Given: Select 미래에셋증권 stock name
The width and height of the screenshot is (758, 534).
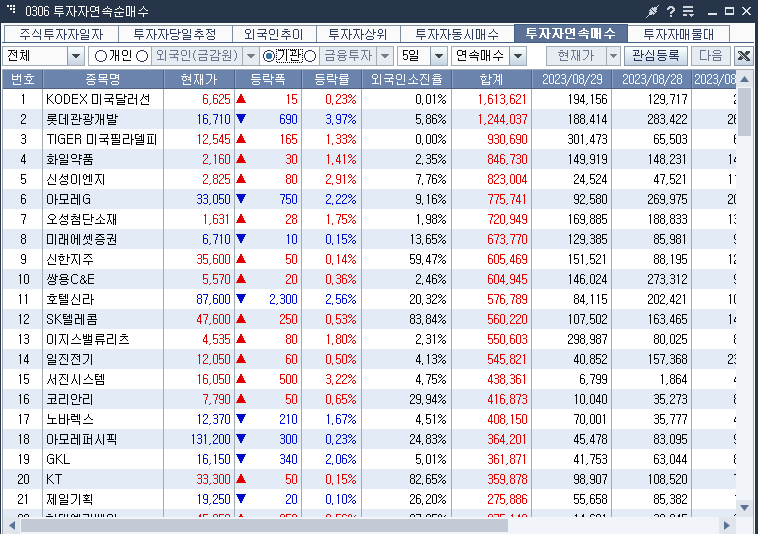Looking at the screenshot, I should [81, 240].
